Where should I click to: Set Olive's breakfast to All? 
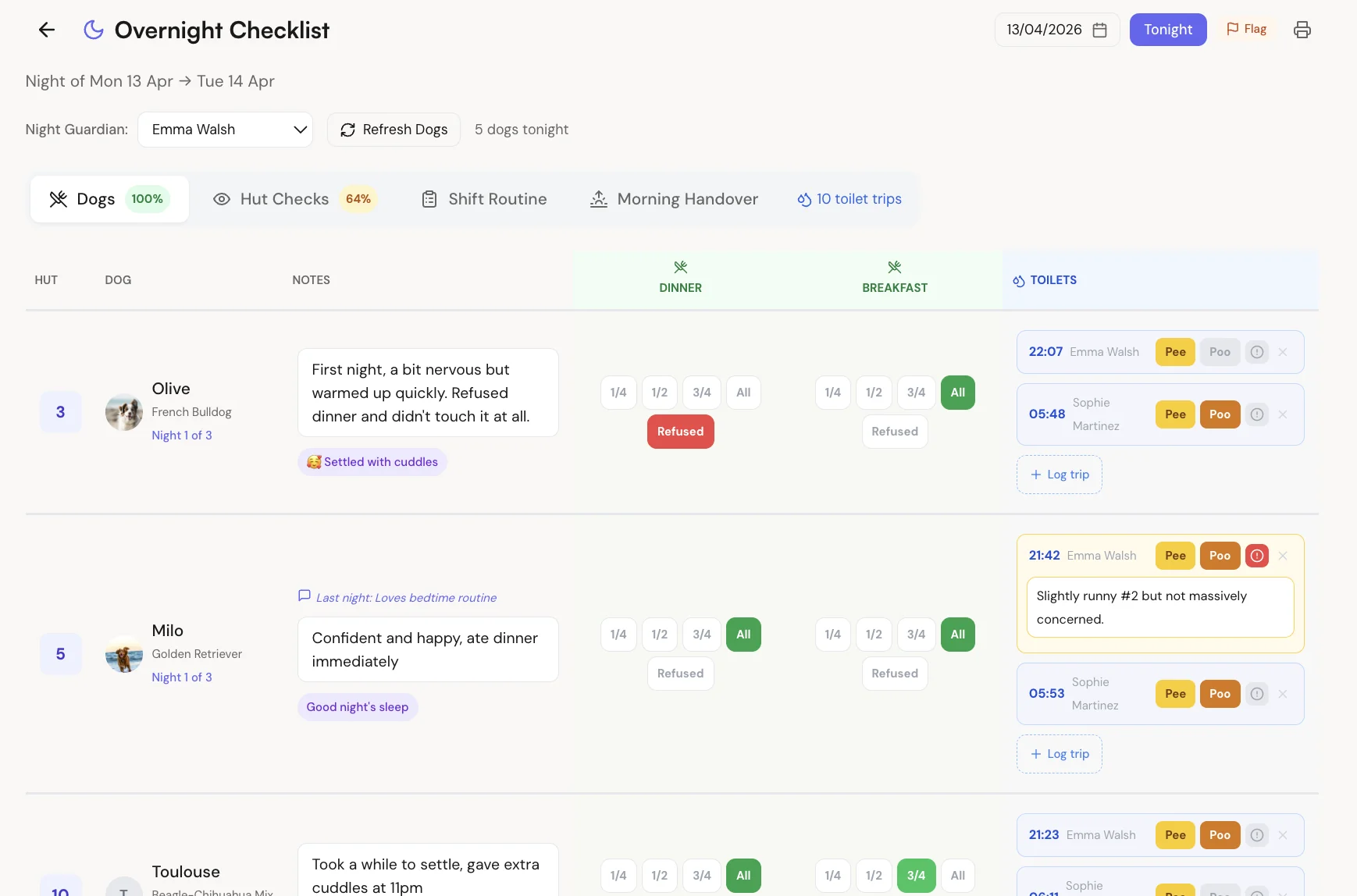pyautogui.click(x=958, y=393)
